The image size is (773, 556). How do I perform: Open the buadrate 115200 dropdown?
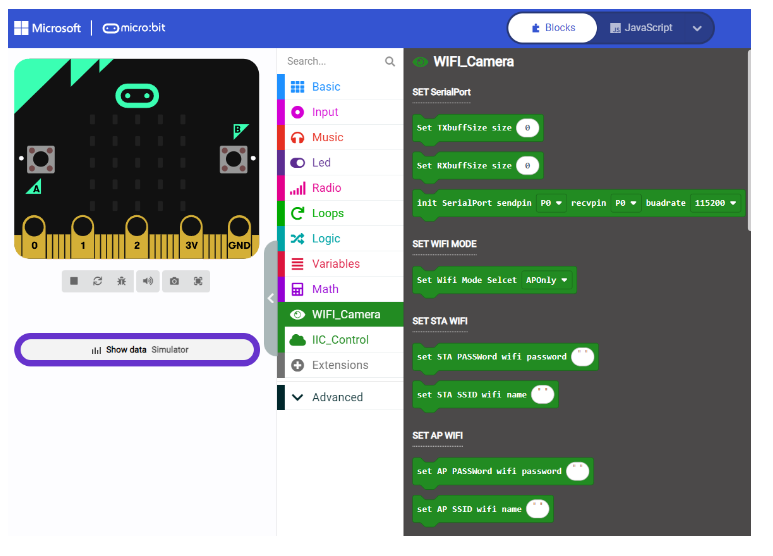(x=715, y=203)
